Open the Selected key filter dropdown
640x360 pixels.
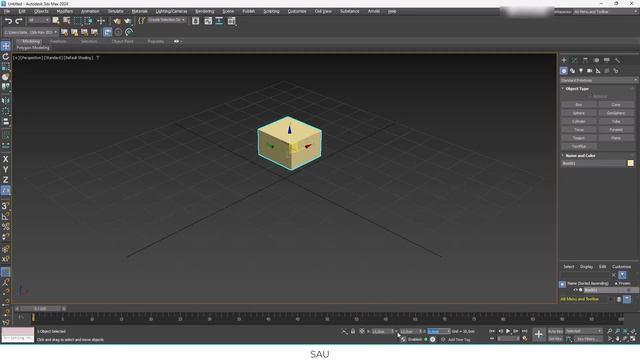pos(584,331)
